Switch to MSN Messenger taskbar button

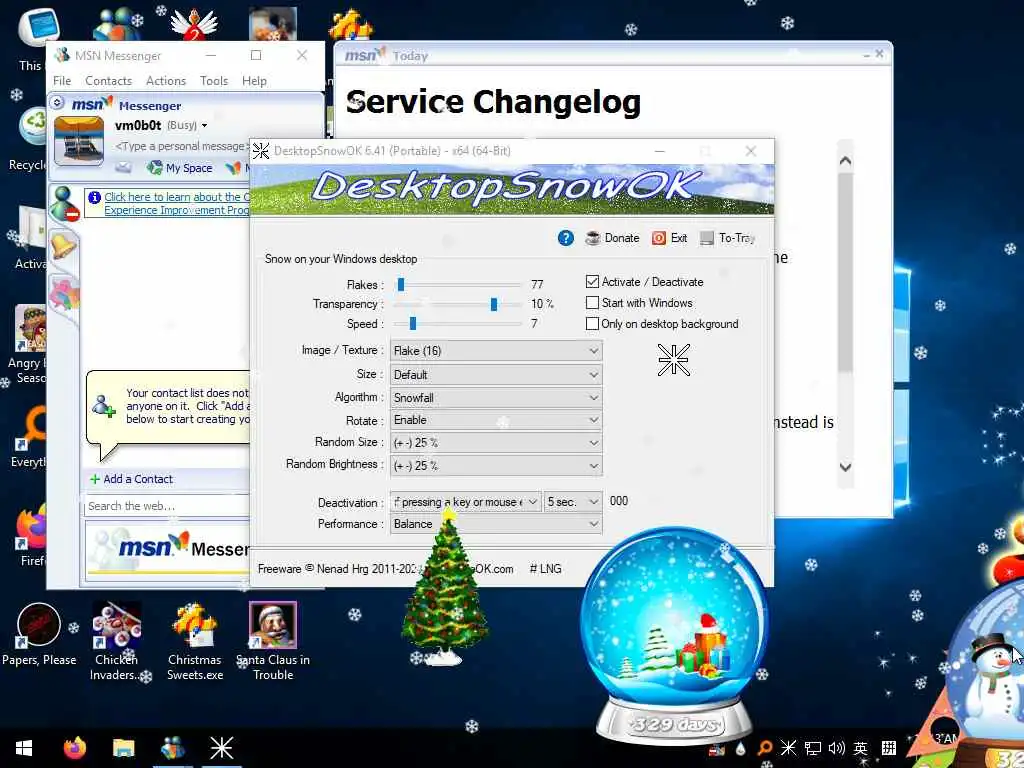pyautogui.click(x=172, y=748)
